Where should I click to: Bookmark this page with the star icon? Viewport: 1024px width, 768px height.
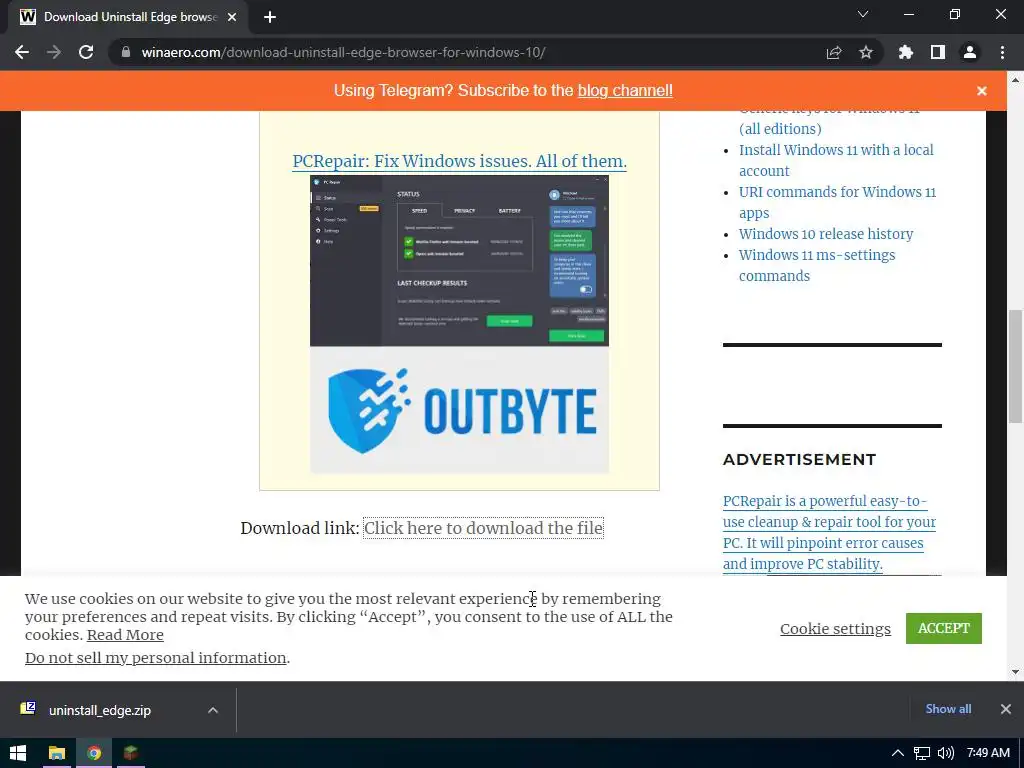(x=866, y=52)
